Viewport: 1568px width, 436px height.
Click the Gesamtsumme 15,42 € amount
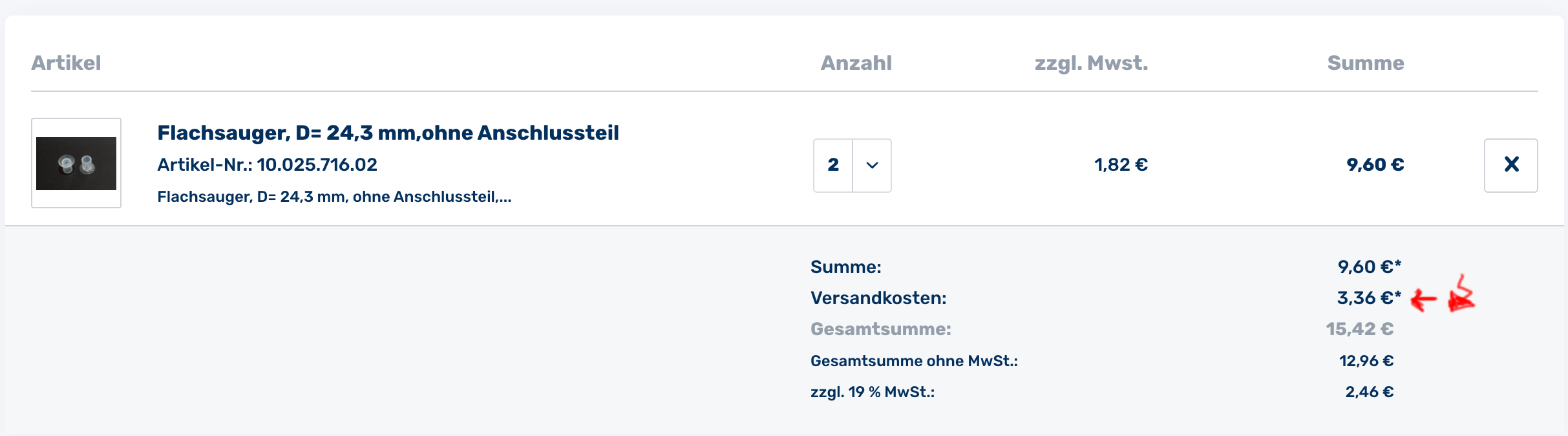[x=1359, y=329]
